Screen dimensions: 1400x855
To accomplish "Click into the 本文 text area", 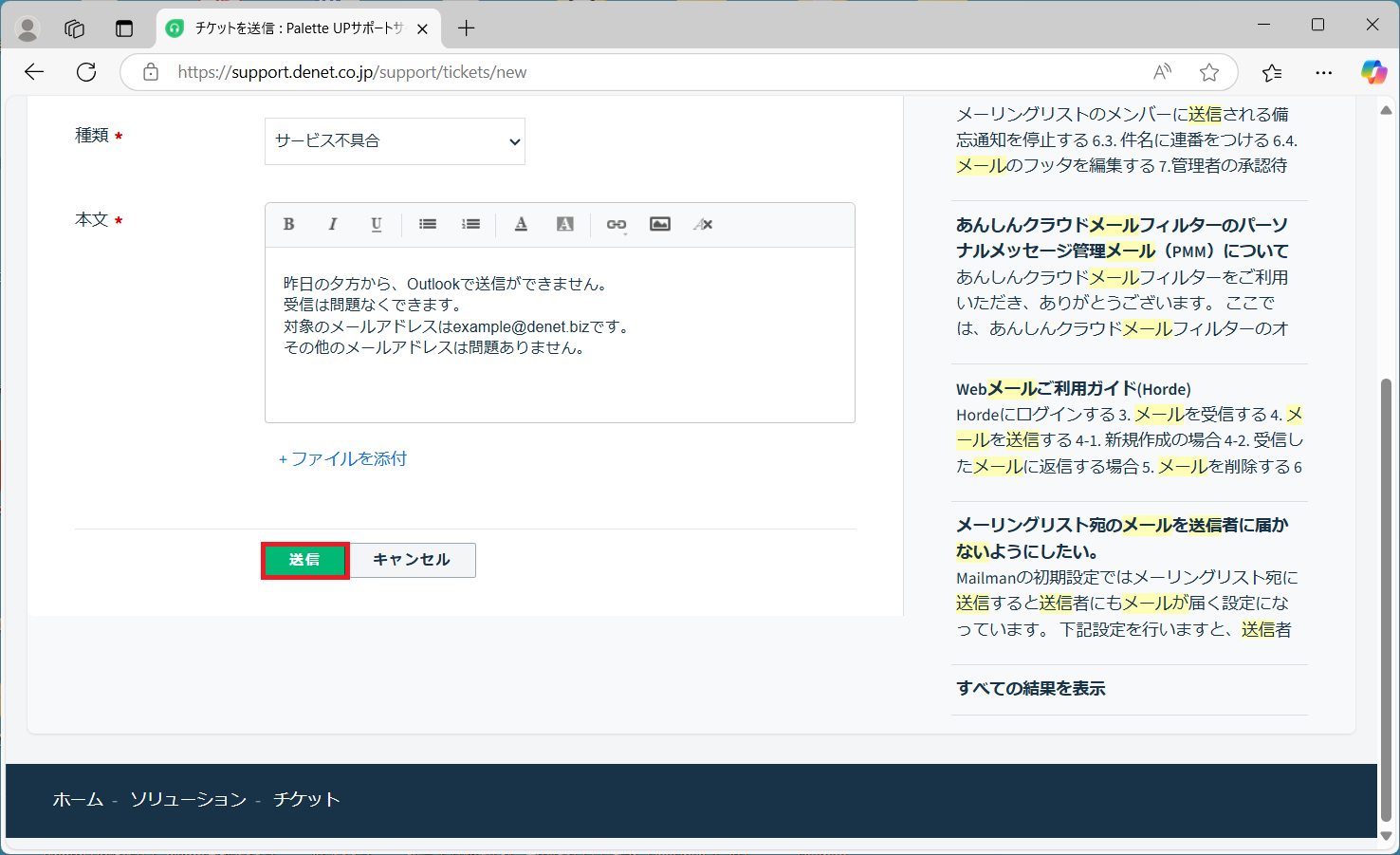I will (x=560, y=335).
